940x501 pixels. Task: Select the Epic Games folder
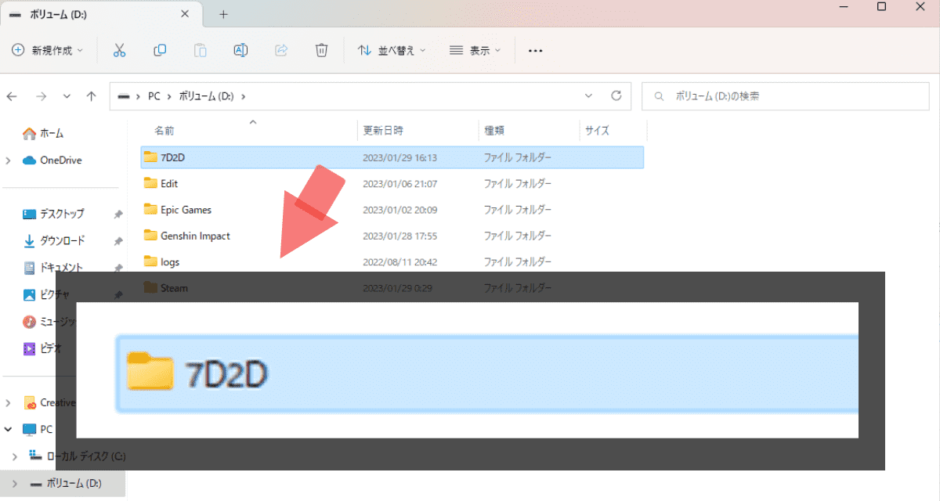(185, 210)
